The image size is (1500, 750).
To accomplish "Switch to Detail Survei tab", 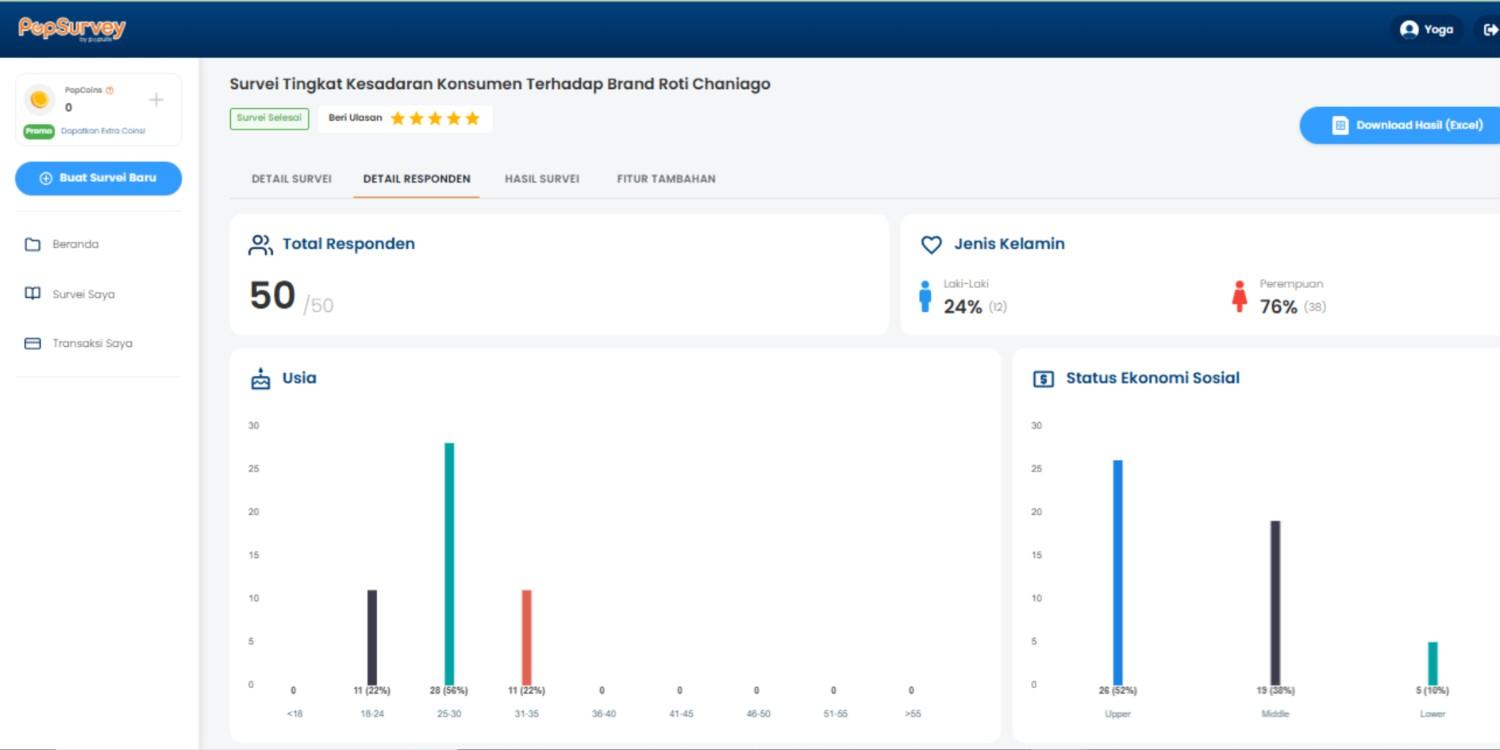I will click(x=291, y=179).
